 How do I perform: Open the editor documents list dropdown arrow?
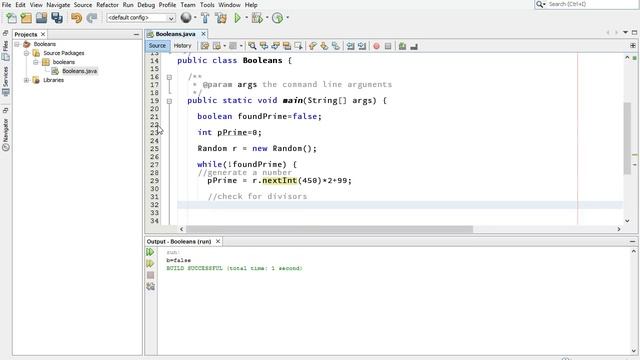point(625,32)
